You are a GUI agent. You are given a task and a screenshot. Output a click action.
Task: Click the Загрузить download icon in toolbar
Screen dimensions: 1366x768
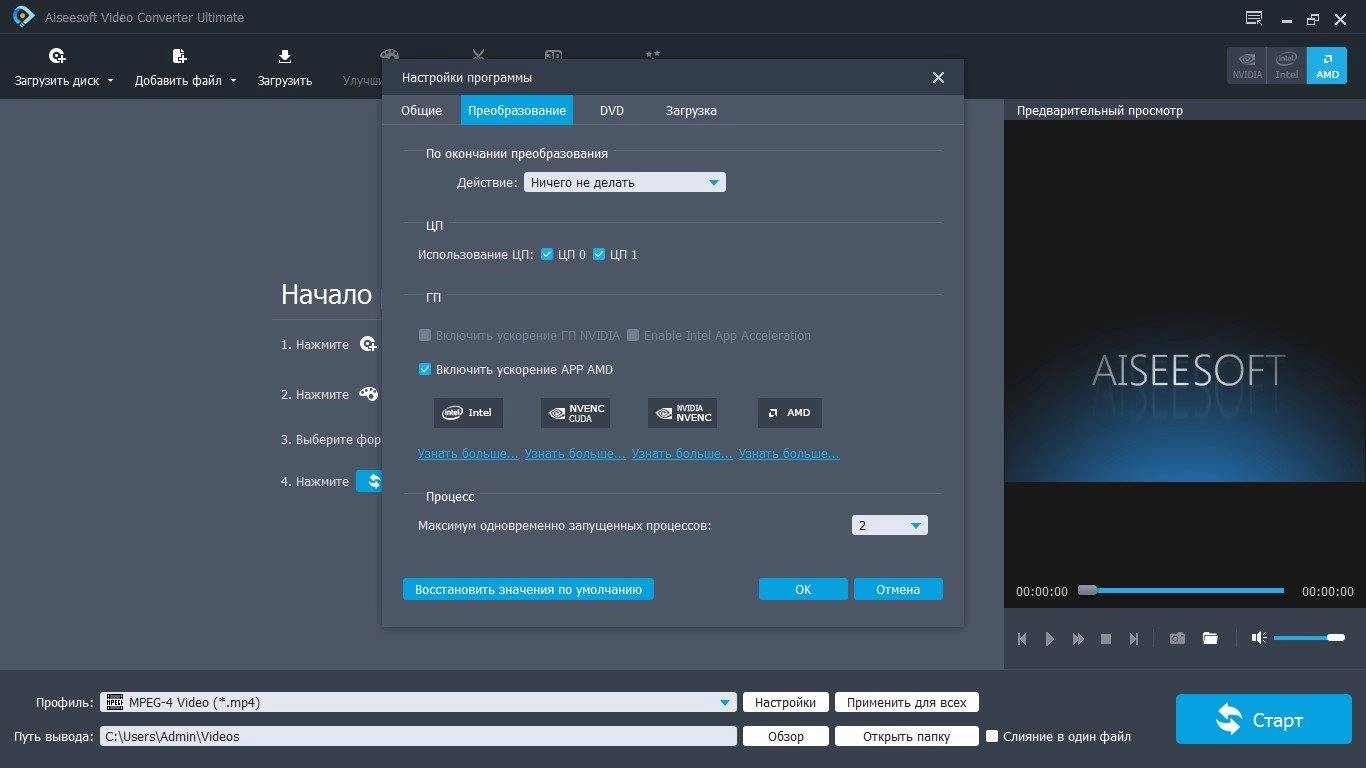(285, 57)
